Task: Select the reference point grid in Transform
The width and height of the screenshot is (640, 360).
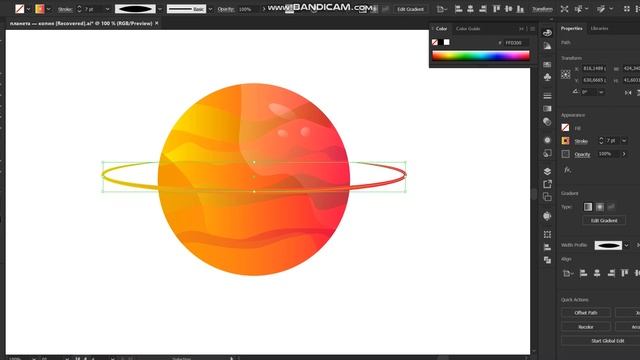Action: [566, 74]
